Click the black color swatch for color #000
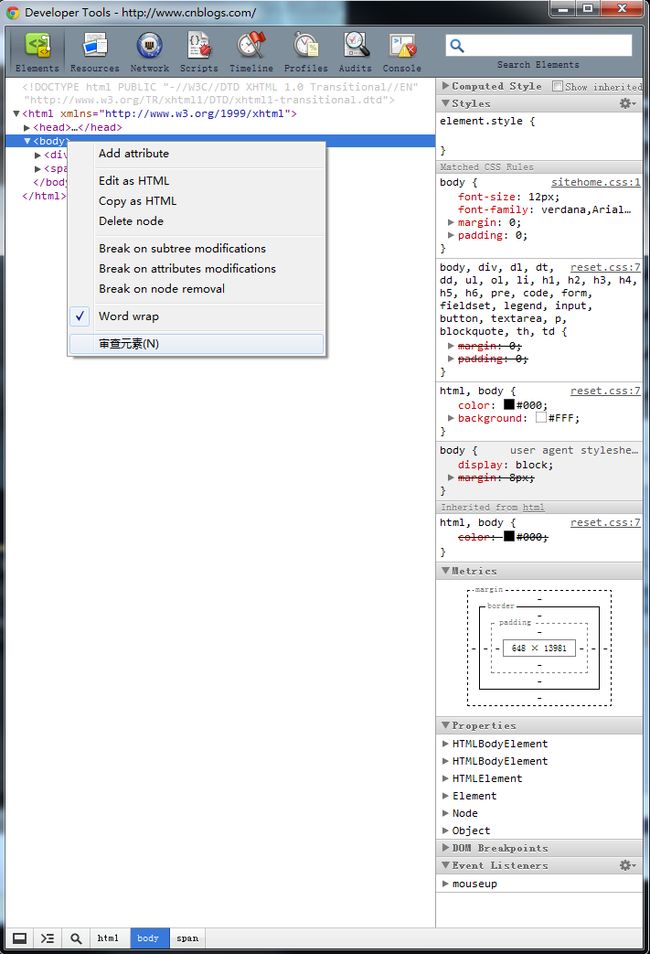 coord(509,405)
